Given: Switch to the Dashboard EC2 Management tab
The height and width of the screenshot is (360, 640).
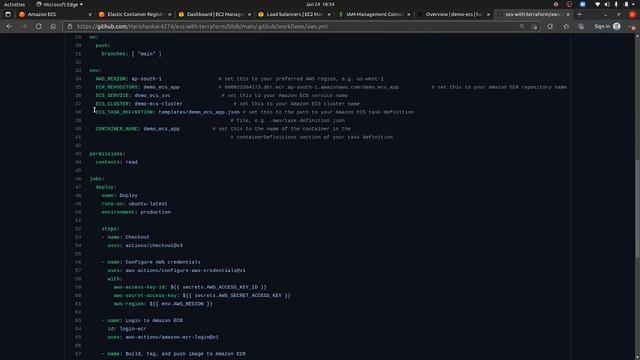Looking at the screenshot, I should [214, 14].
